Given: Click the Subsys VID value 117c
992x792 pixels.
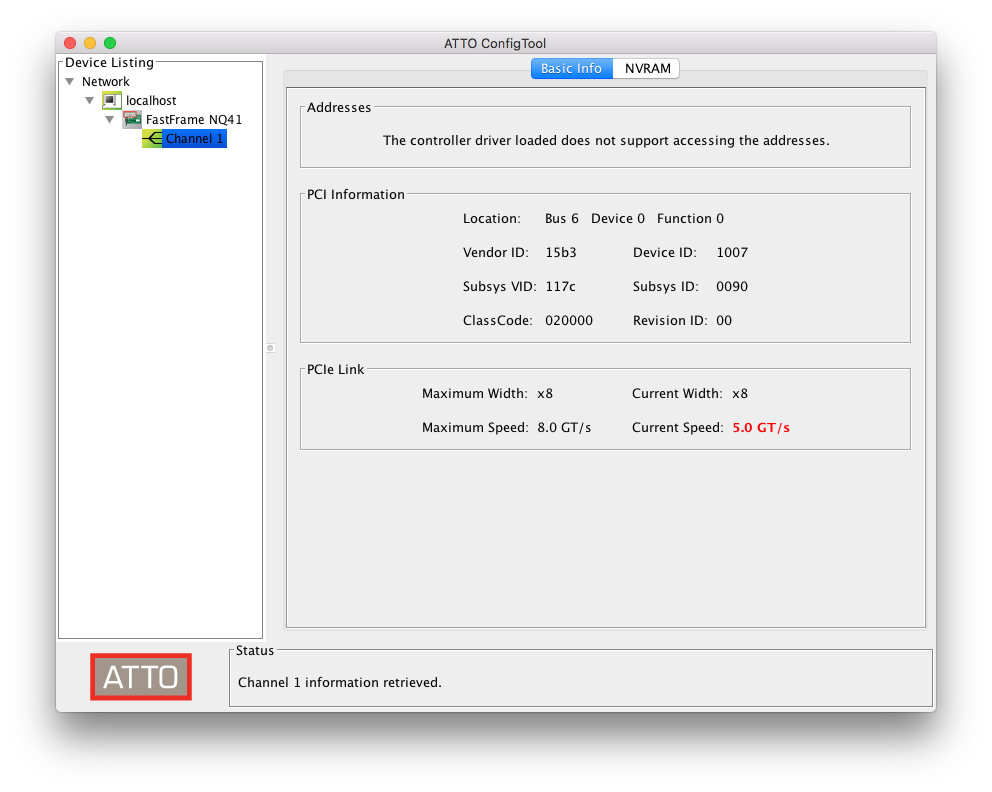Looking at the screenshot, I should pos(561,287).
